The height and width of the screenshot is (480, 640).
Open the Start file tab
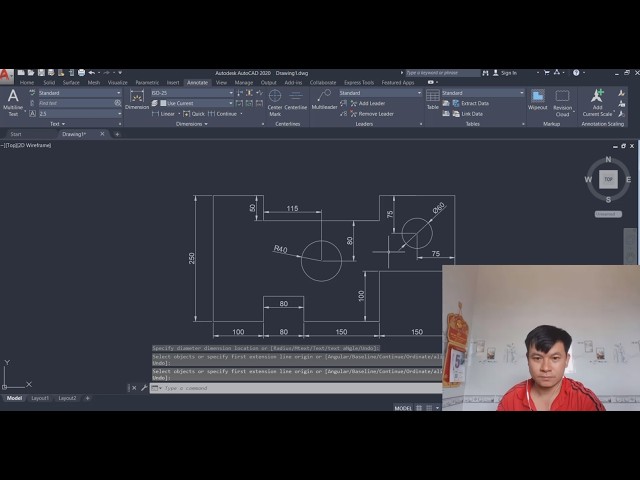pos(16,134)
